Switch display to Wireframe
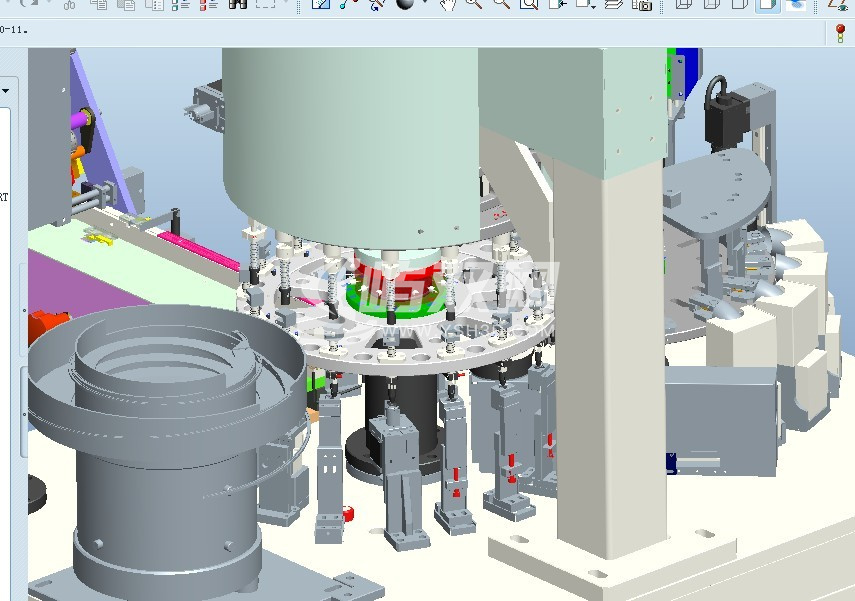Image resolution: width=855 pixels, height=601 pixels. [x=684, y=4]
